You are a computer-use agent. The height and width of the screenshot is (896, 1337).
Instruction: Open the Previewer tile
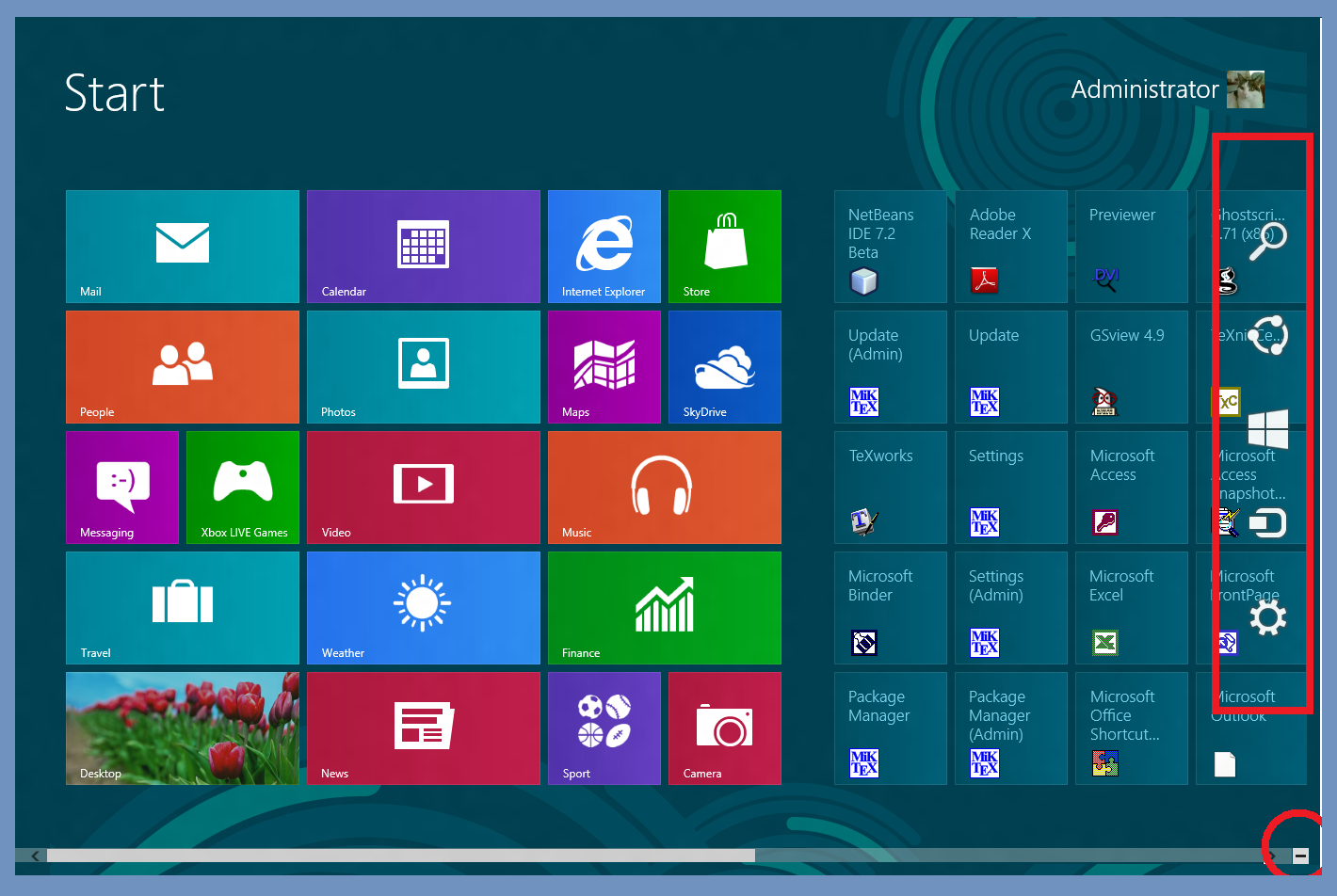(1132, 247)
